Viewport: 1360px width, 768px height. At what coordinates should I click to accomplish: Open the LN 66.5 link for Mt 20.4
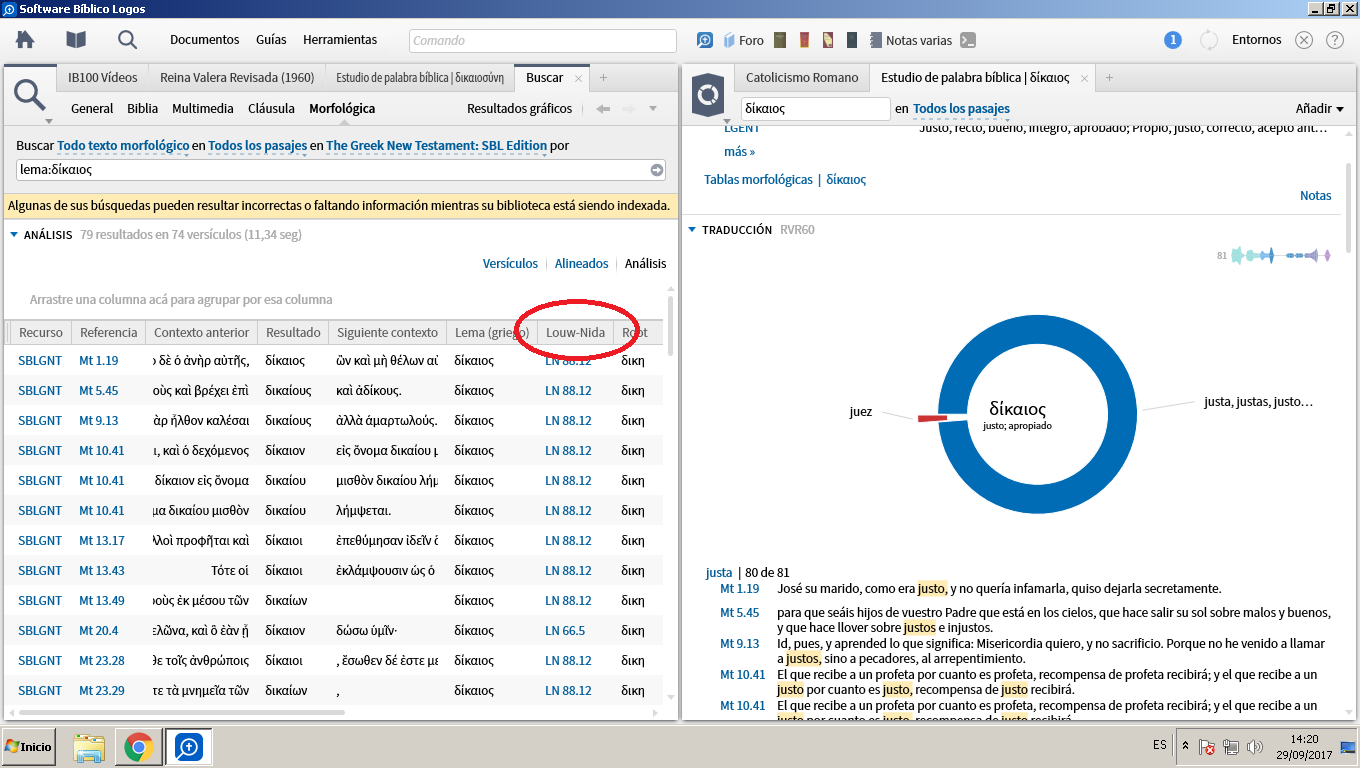[x=565, y=630]
